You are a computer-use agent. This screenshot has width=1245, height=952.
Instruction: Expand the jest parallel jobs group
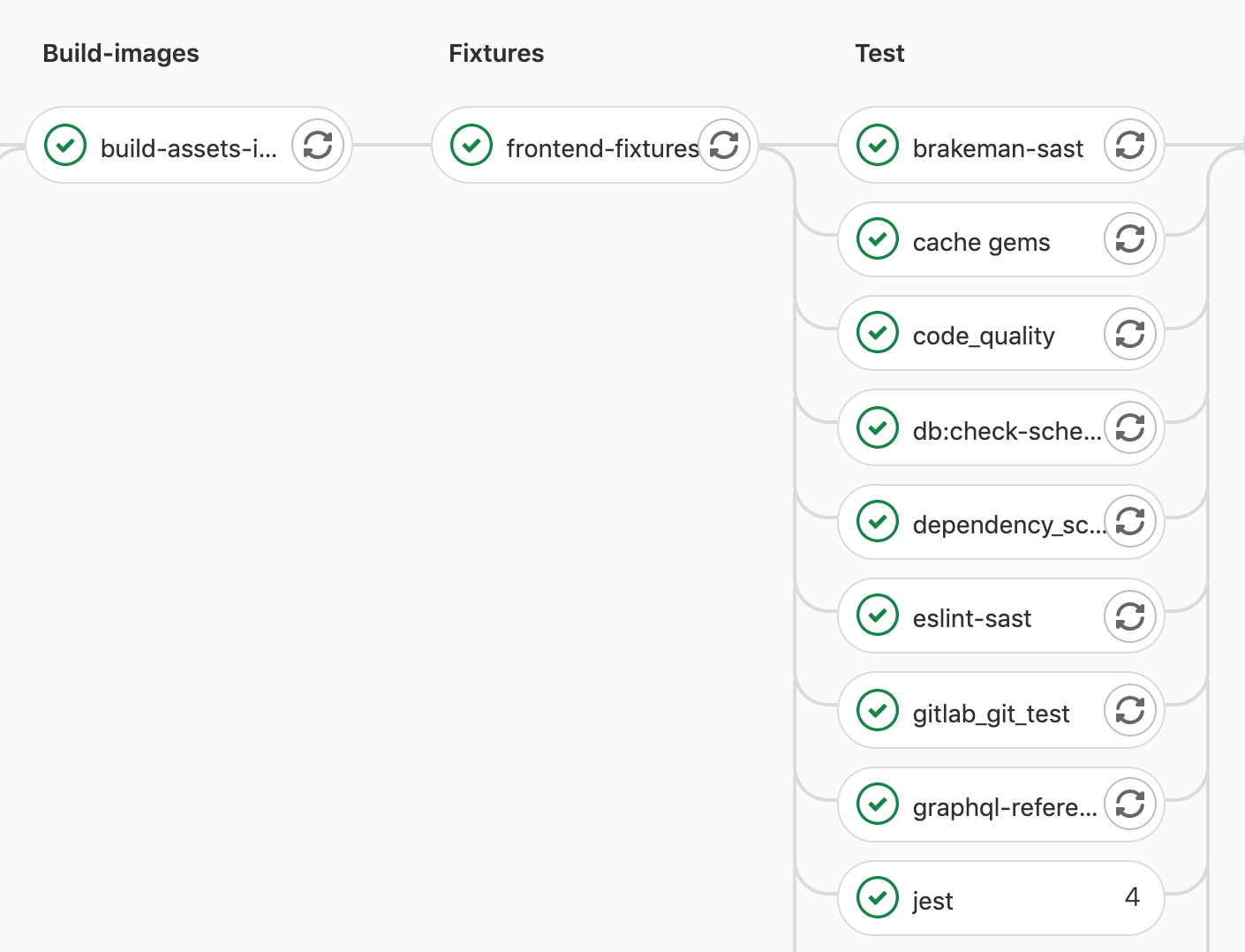coord(1132,896)
